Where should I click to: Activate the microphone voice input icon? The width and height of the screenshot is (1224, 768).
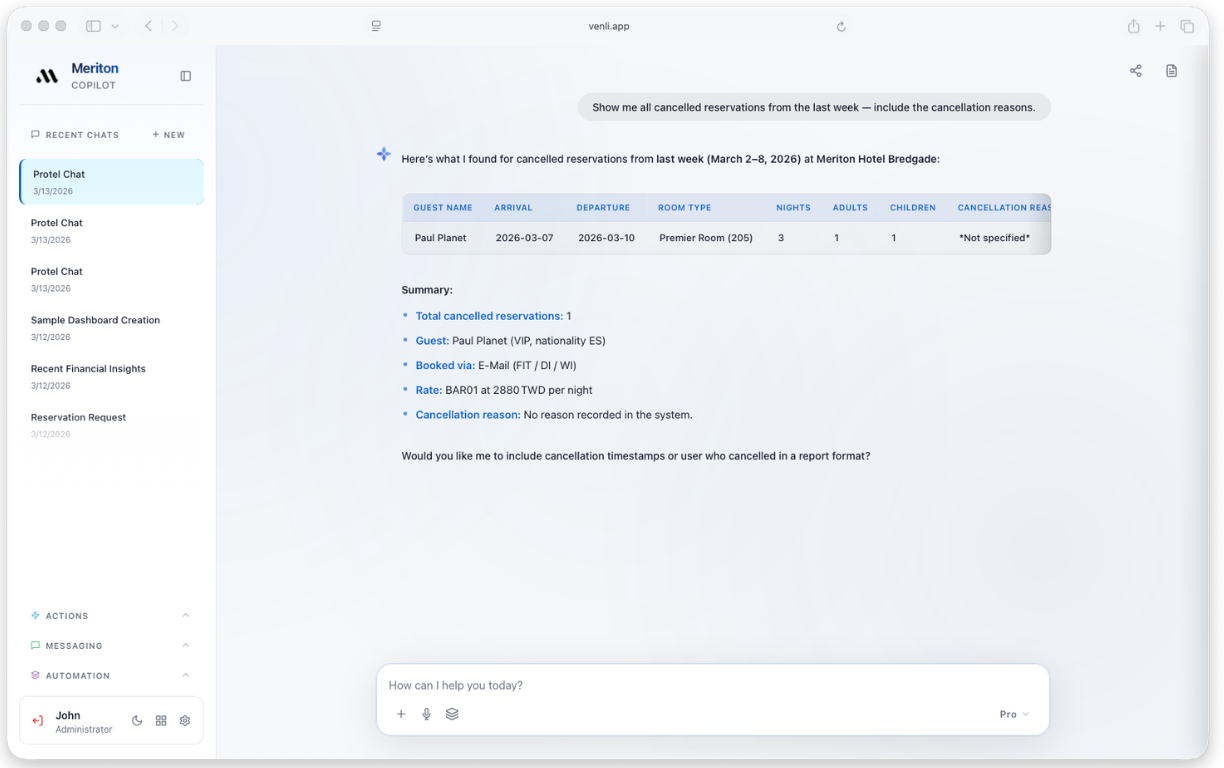point(426,714)
